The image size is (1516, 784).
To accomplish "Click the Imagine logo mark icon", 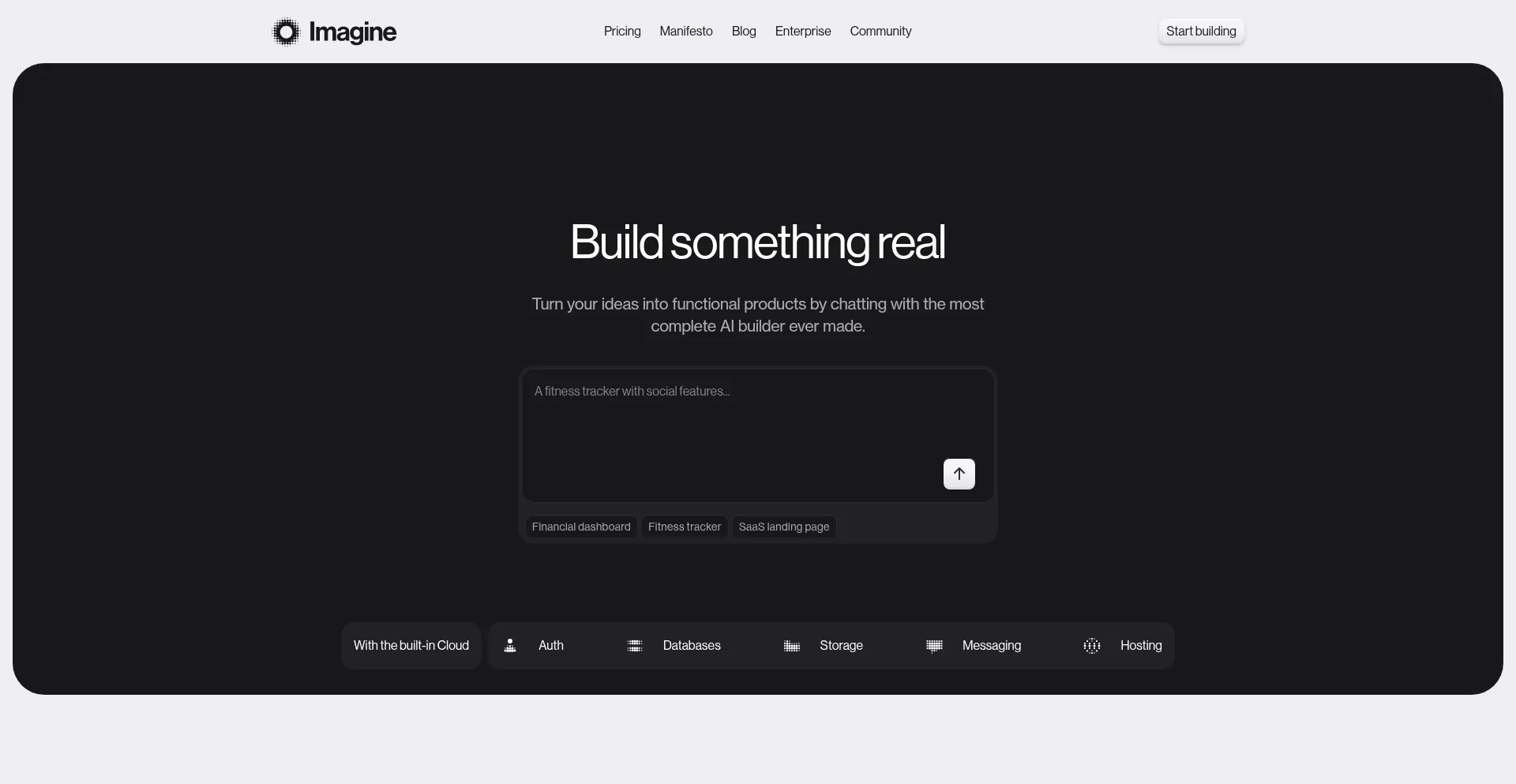I will (x=286, y=32).
